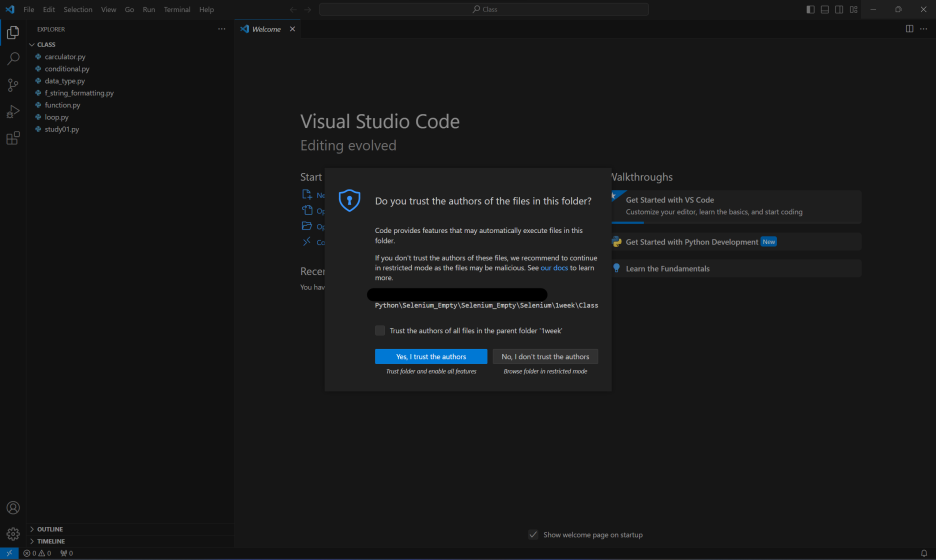Close the Welcome tab
Image resolution: width=936 pixels, height=560 pixels.
[x=292, y=29]
